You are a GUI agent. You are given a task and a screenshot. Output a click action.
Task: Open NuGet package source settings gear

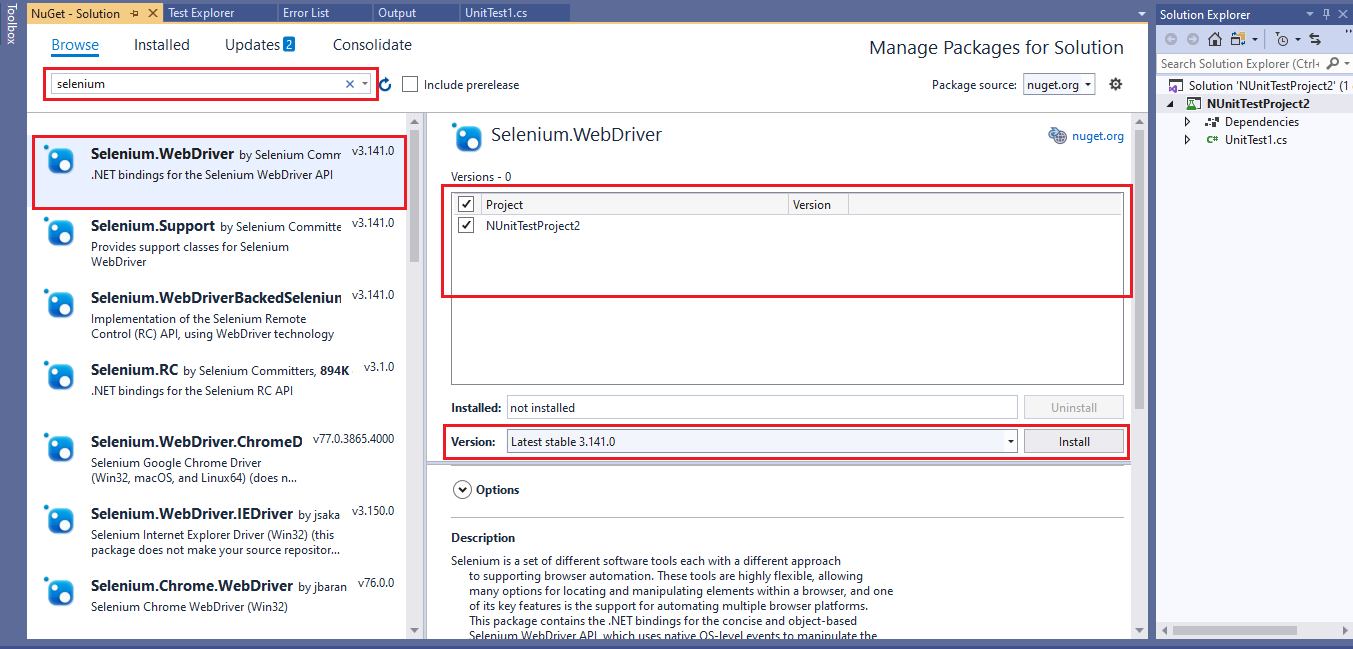click(x=1116, y=85)
